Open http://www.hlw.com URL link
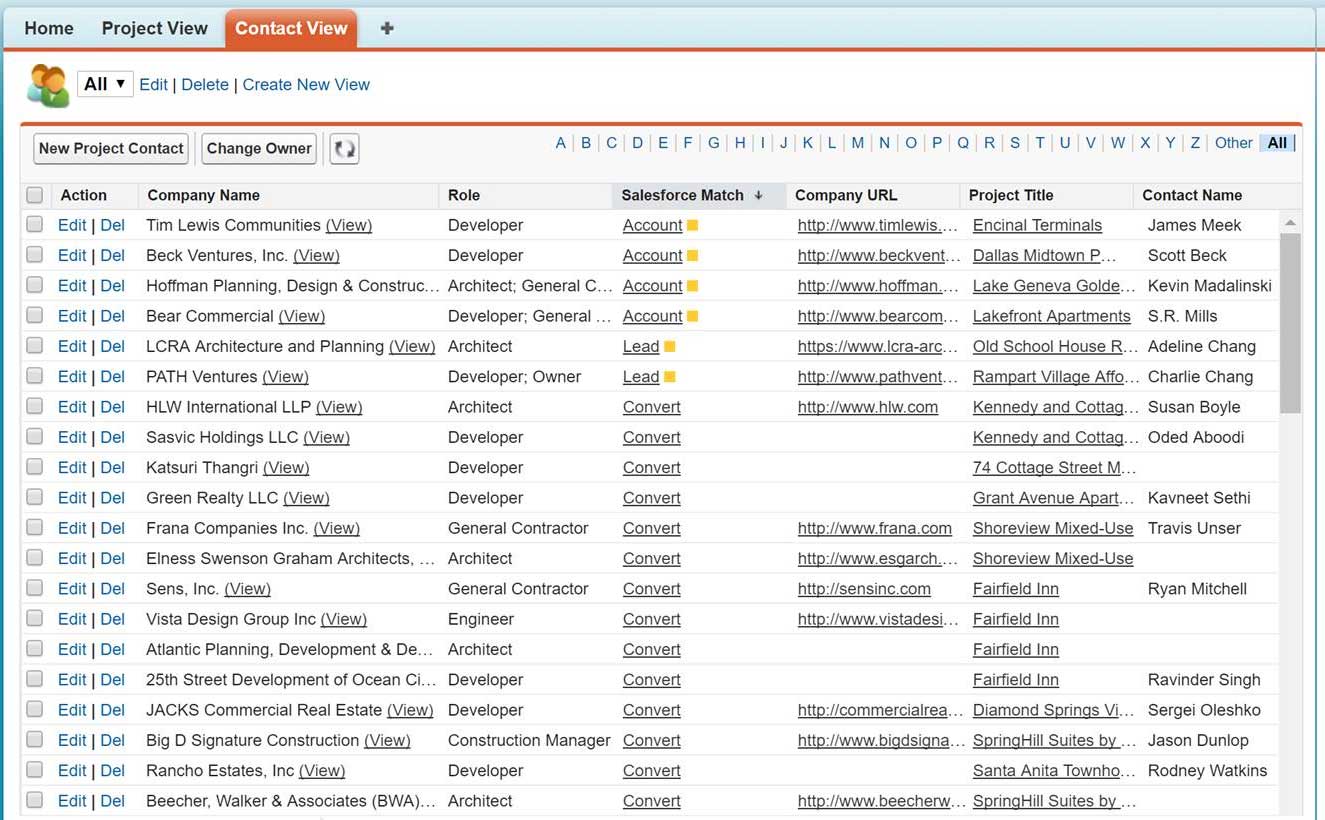The image size is (1325, 820). 867,407
